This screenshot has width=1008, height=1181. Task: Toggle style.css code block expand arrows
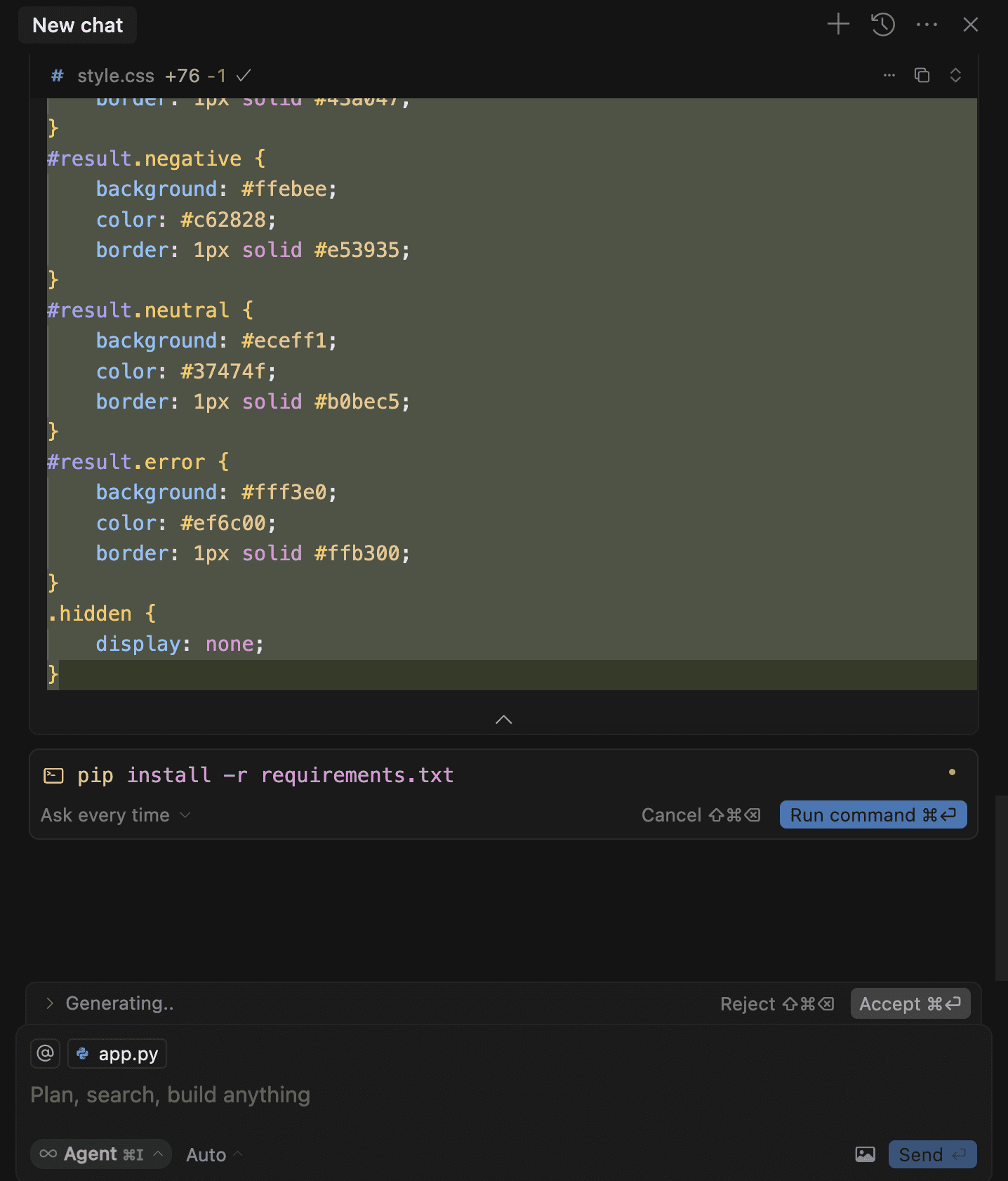click(x=955, y=75)
